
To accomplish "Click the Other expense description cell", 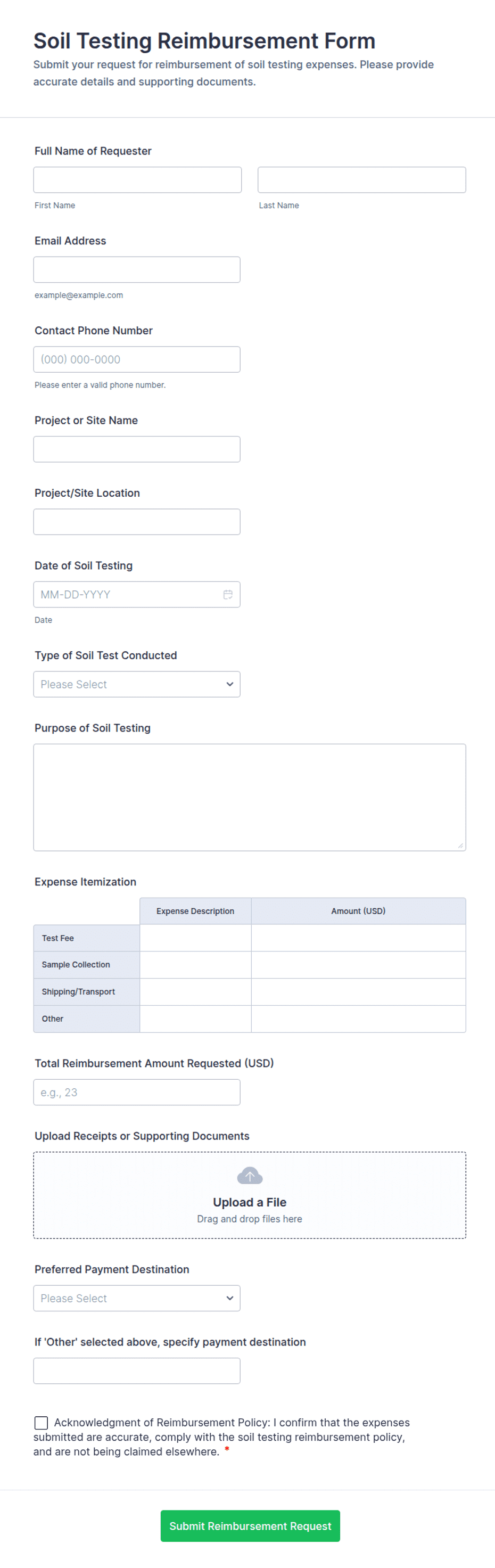I will coord(195,1019).
